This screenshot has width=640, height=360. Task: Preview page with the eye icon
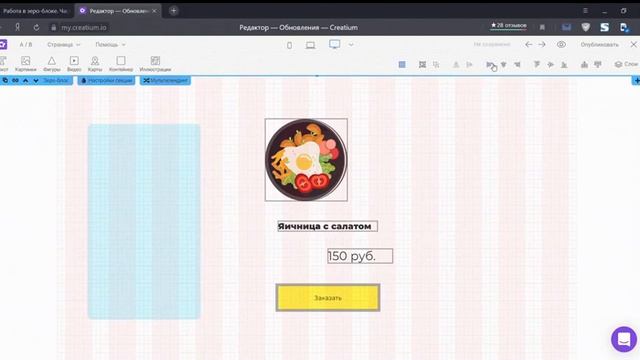tap(562, 44)
